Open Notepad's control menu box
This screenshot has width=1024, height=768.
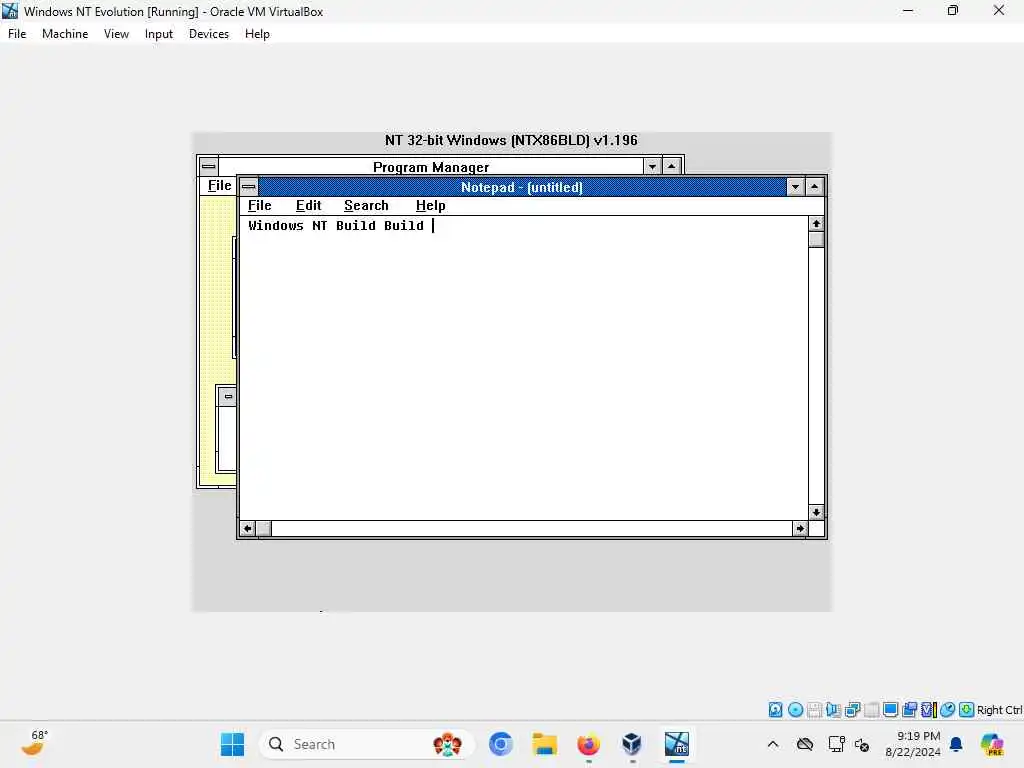point(249,187)
